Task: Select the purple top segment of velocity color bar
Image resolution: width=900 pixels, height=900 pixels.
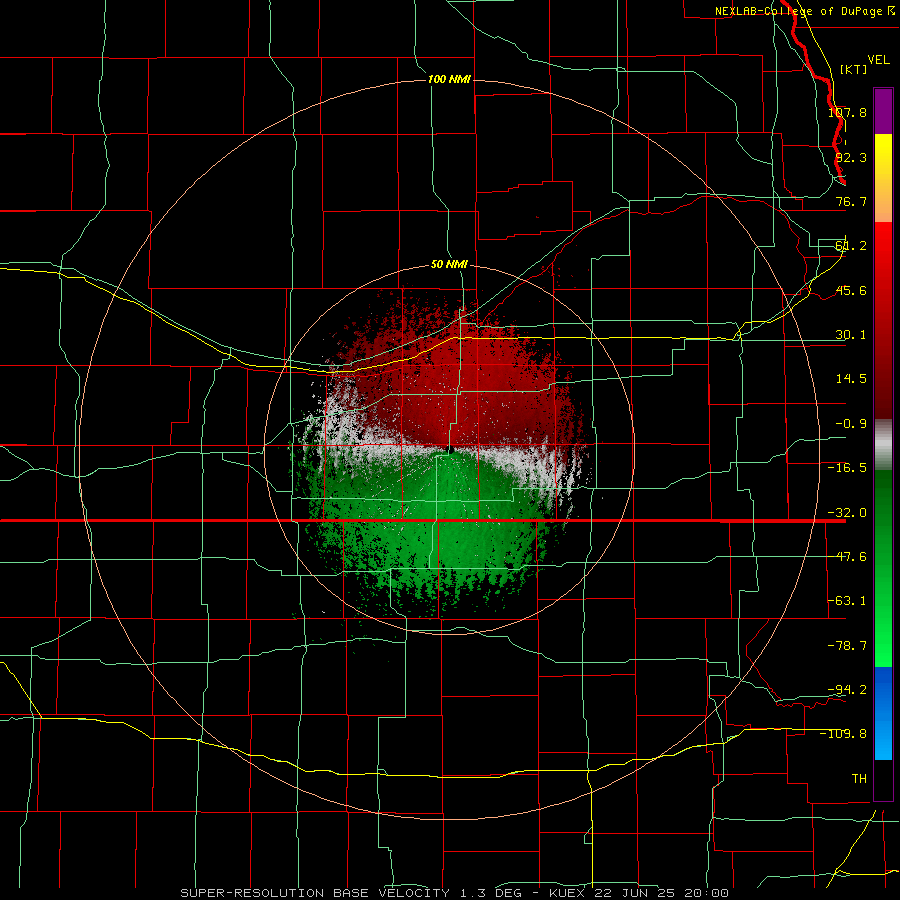Action: (x=883, y=111)
